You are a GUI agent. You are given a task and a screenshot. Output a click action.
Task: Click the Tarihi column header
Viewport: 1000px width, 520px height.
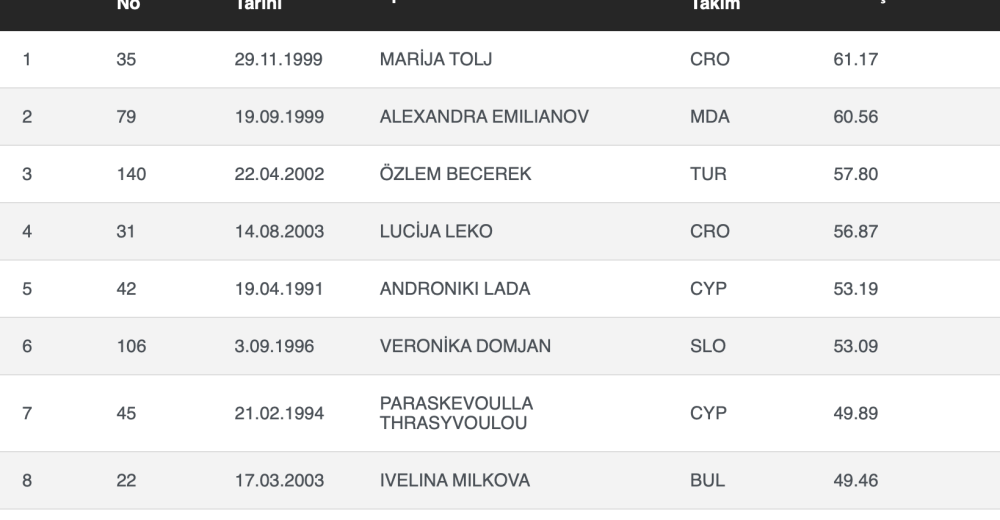258,5
